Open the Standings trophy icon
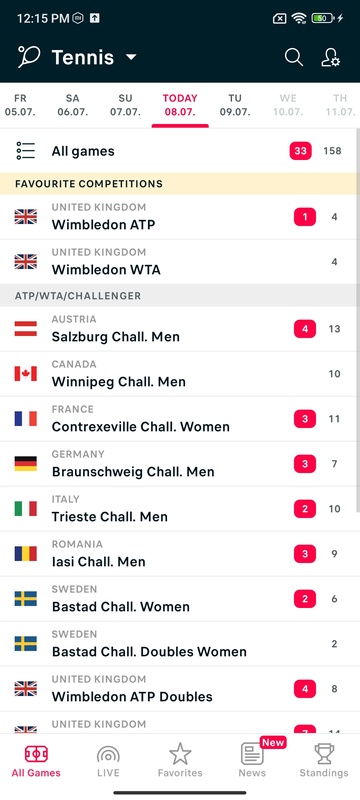Image resolution: width=360 pixels, height=800 pixels. click(324, 754)
